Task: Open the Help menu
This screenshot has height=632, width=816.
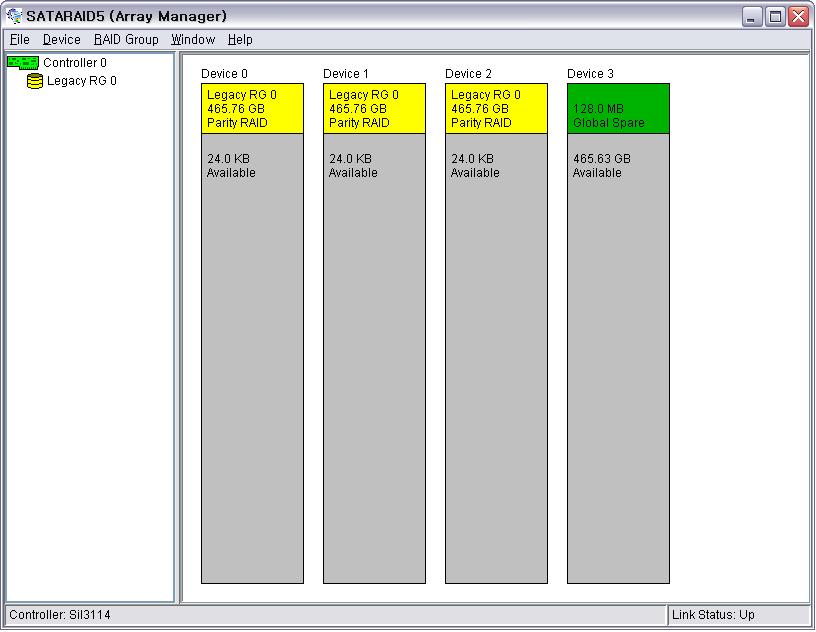Action: 240,40
